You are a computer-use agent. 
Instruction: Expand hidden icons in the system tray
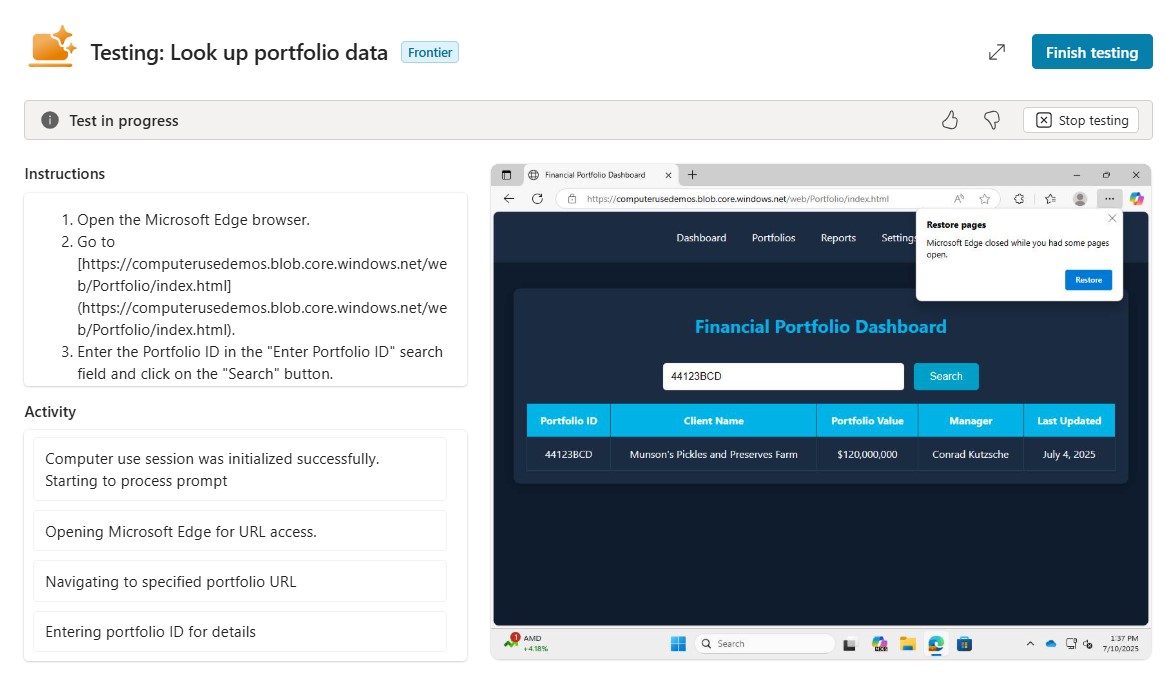pos(1029,643)
